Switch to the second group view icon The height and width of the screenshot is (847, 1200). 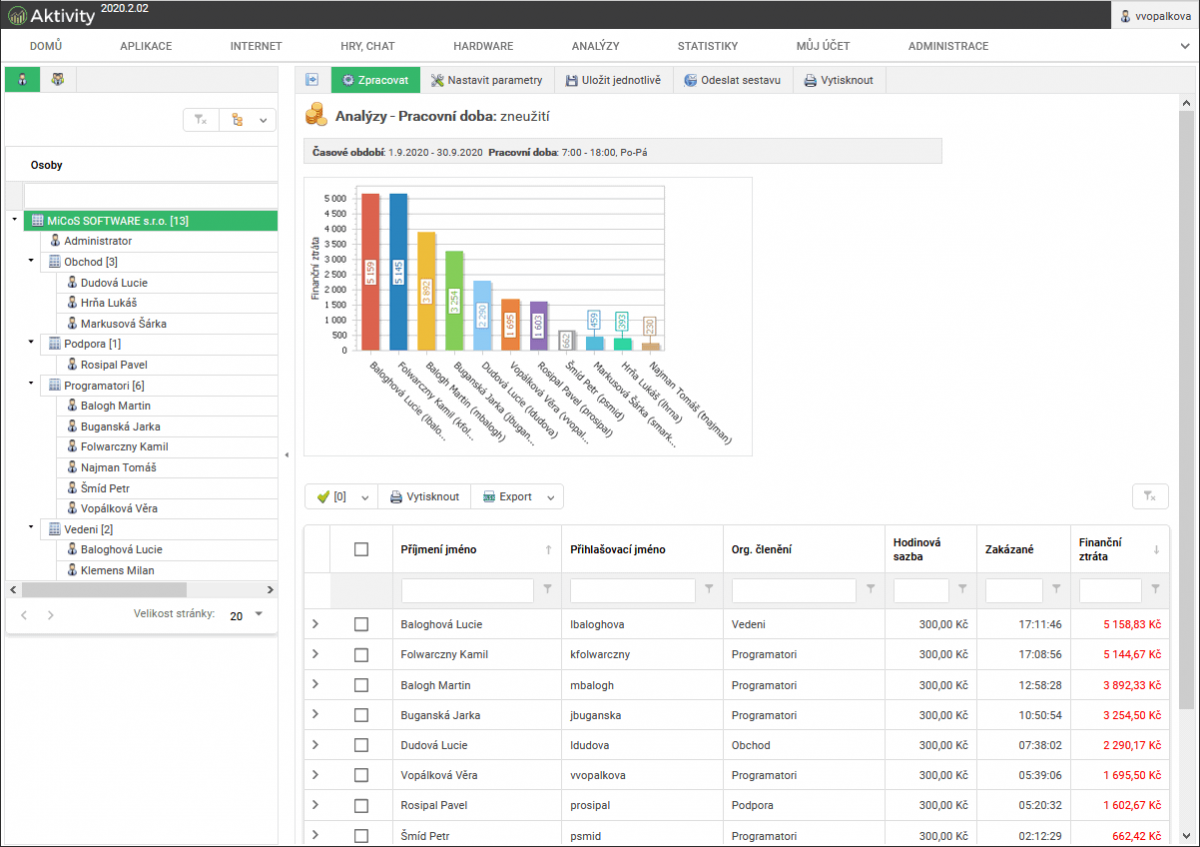click(x=58, y=80)
